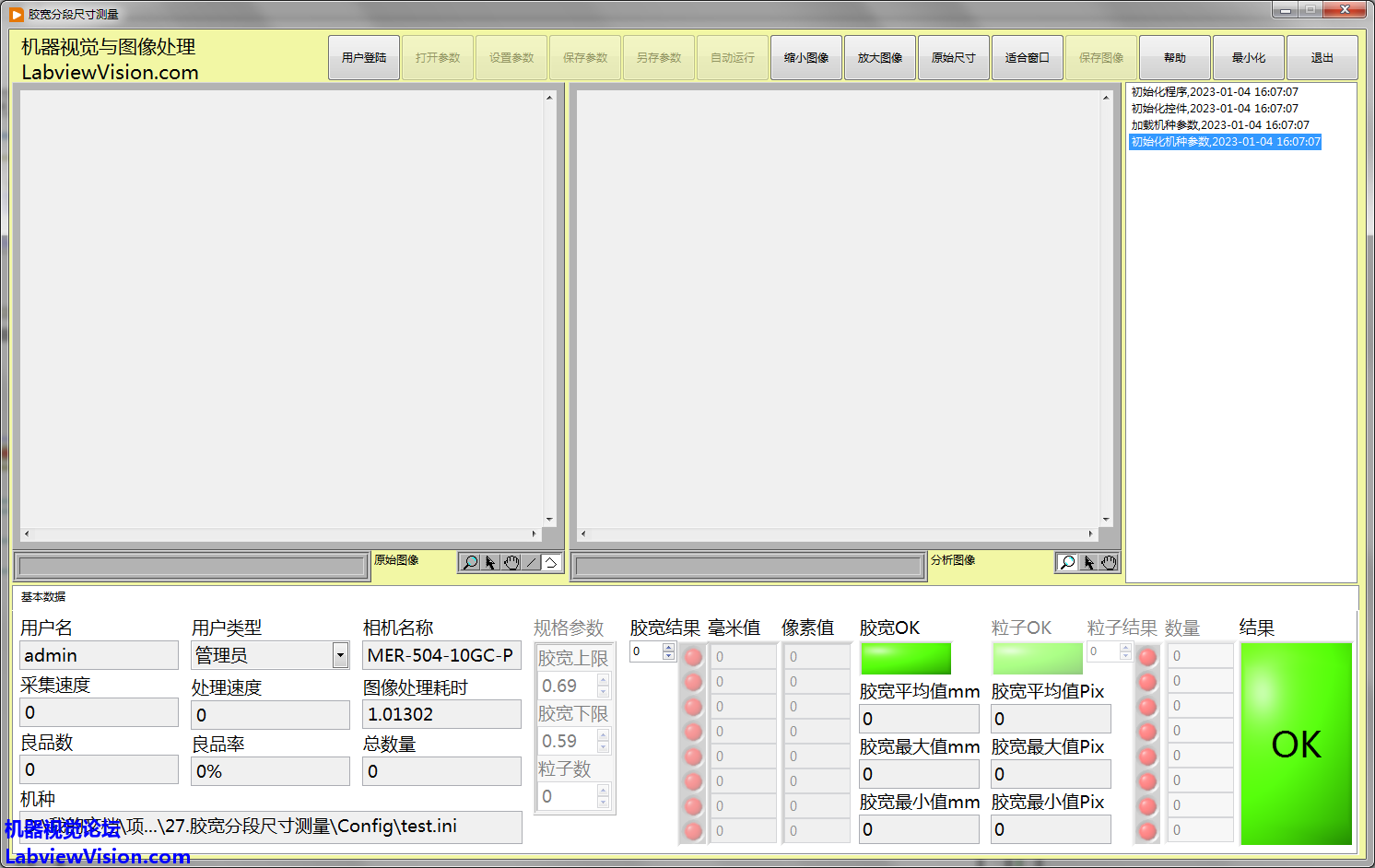
Task: Select polygon ROI tool under original image
Action: click(551, 562)
